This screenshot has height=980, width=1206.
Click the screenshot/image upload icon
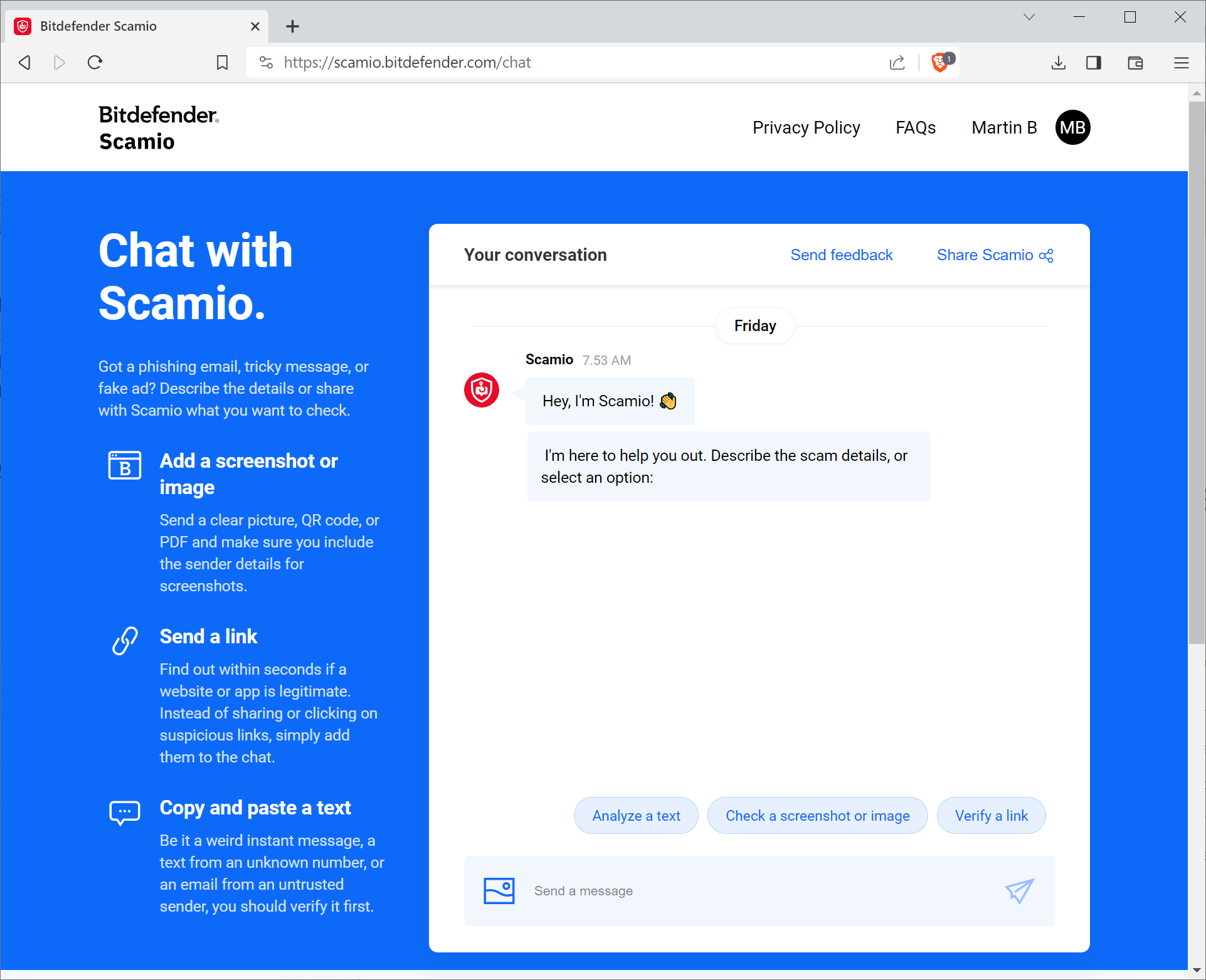point(499,889)
